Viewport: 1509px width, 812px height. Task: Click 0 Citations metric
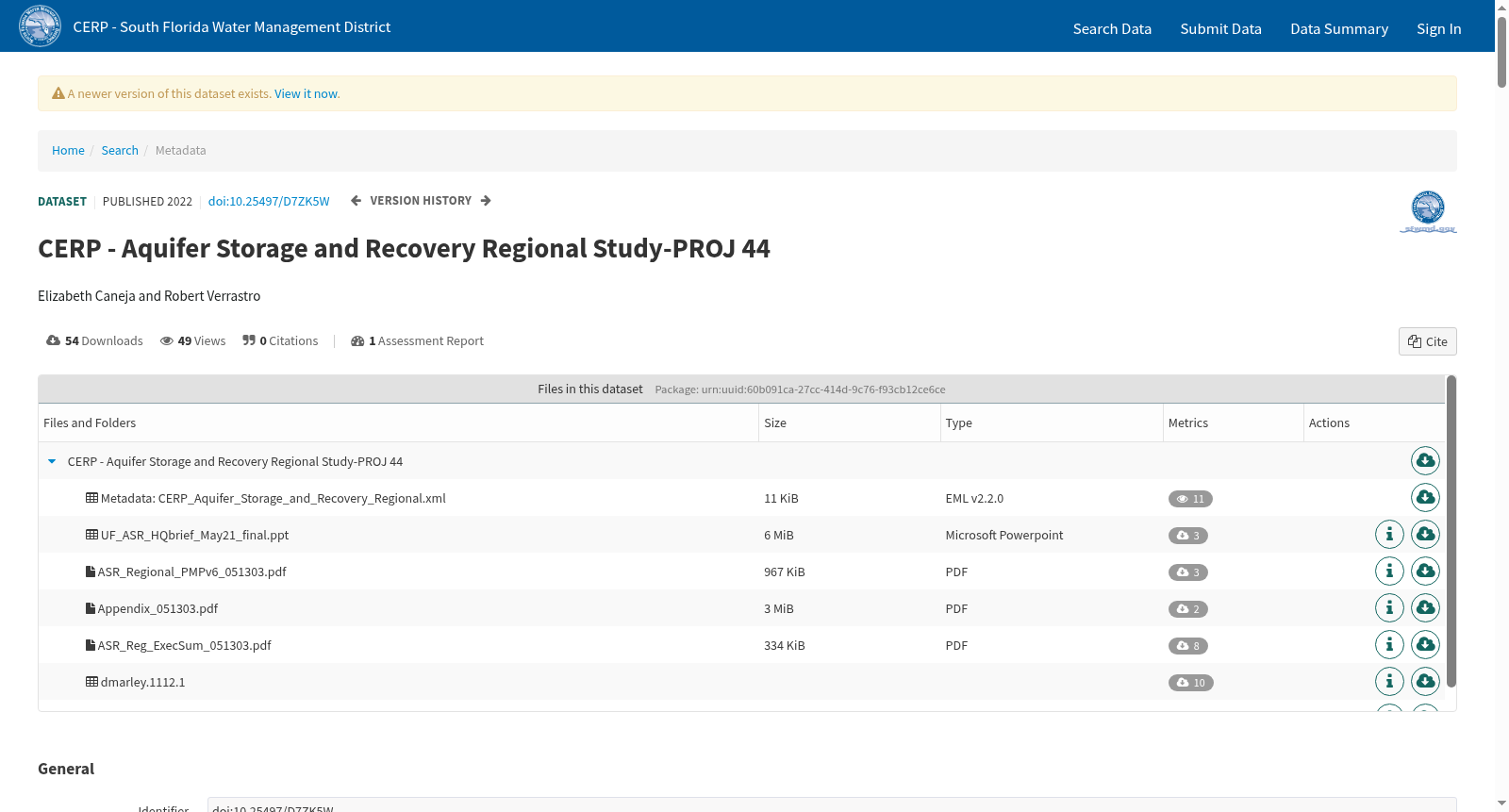point(280,340)
